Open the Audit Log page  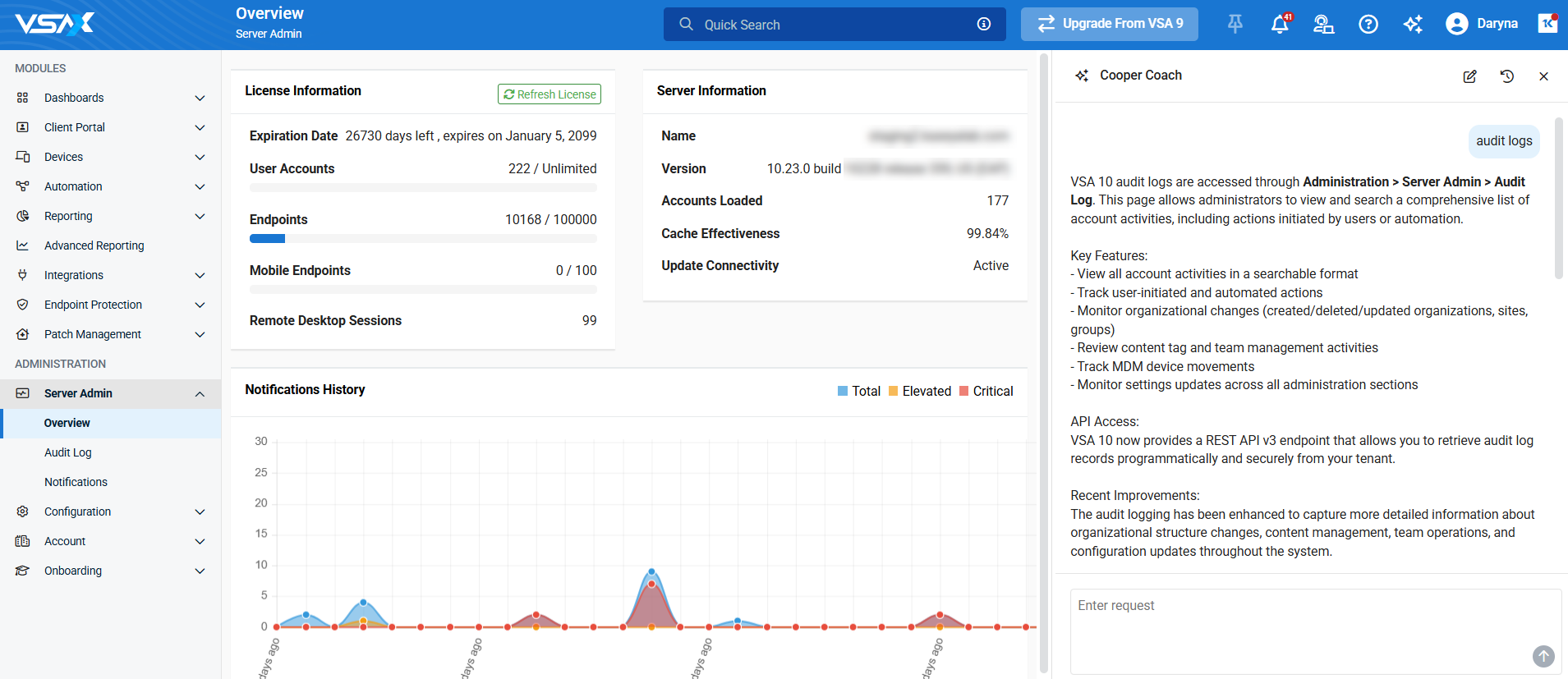click(68, 452)
